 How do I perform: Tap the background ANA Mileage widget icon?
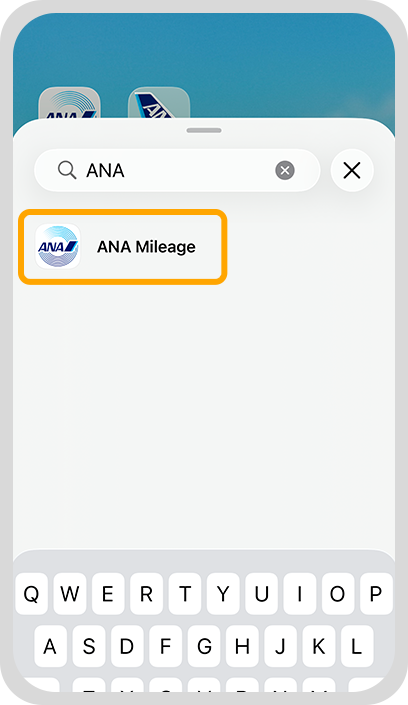point(69,103)
